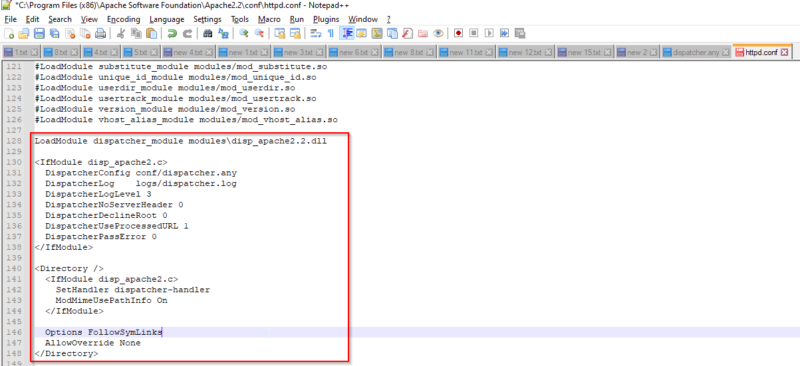
Task: Switch to the dispatcher.any tab
Action: (696, 52)
